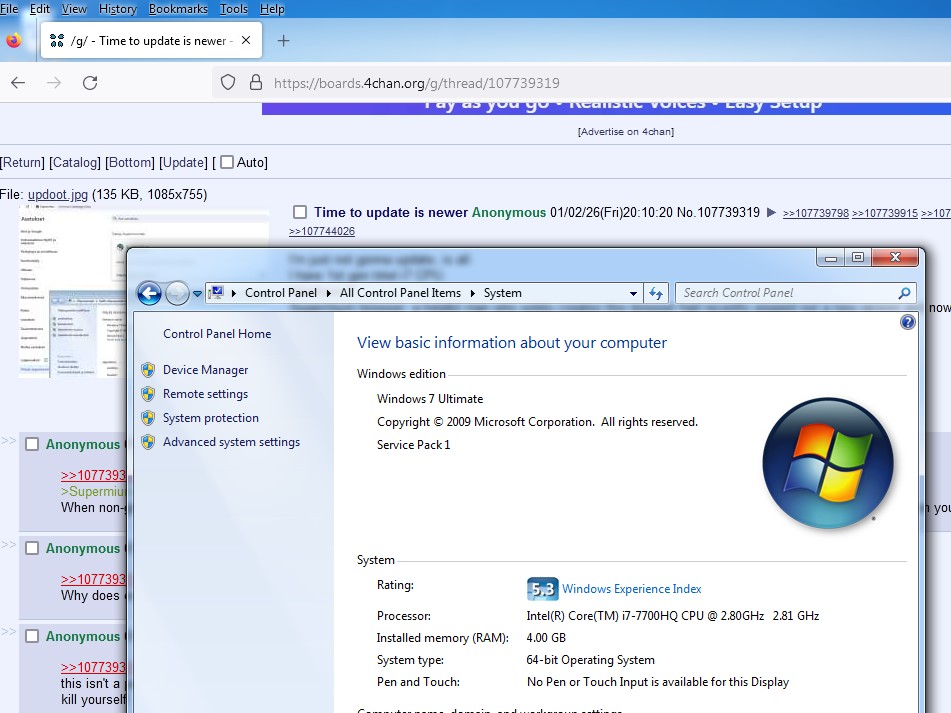The height and width of the screenshot is (713, 951).
Task: Expand arrow after All Control Panel Items
Action: (x=472, y=293)
